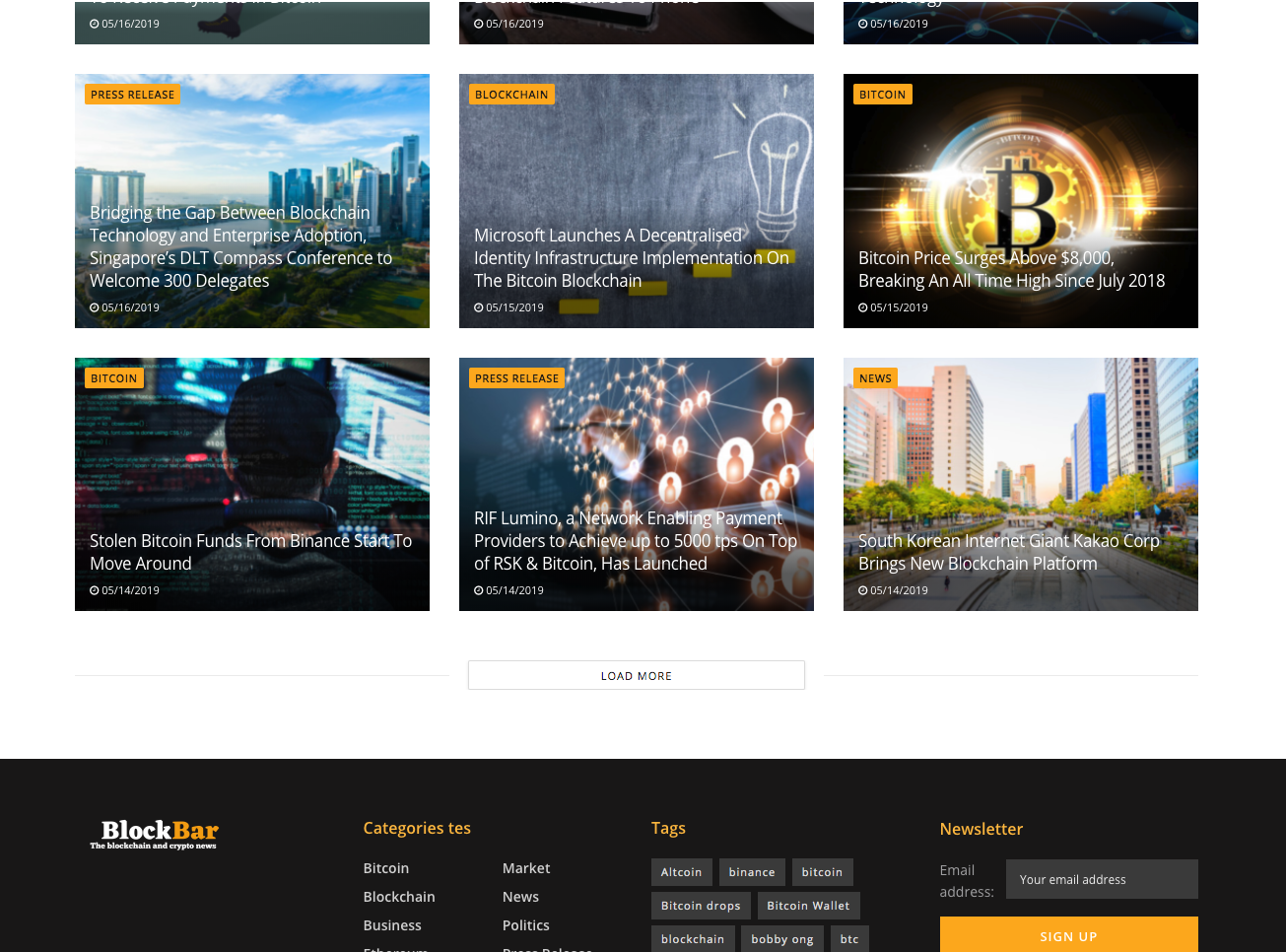Viewport: 1286px width, 952px height.
Task: Click the 05/15/2019 date on the Bitcoin Price article
Action: point(899,307)
